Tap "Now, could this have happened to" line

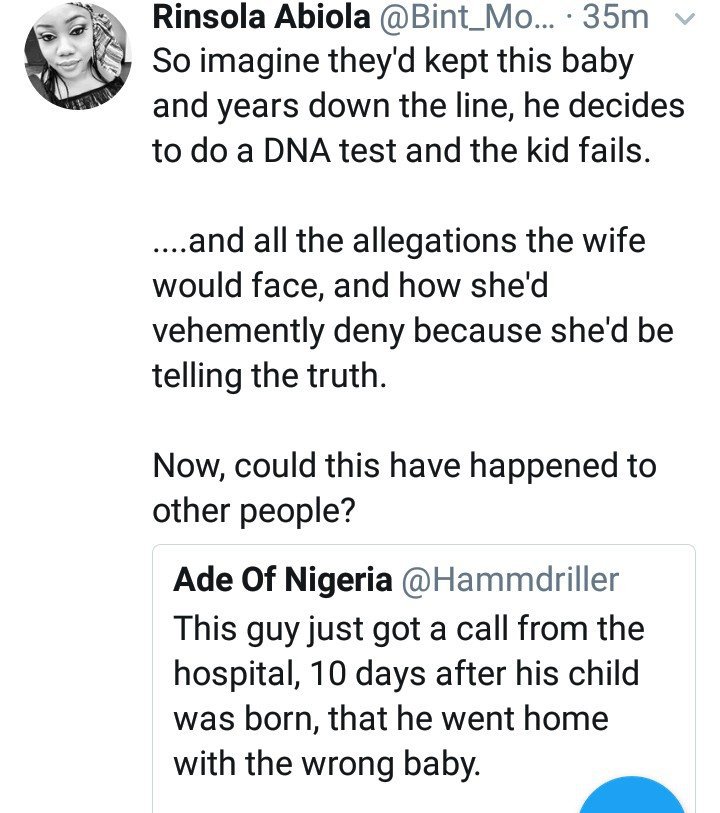tap(404, 466)
